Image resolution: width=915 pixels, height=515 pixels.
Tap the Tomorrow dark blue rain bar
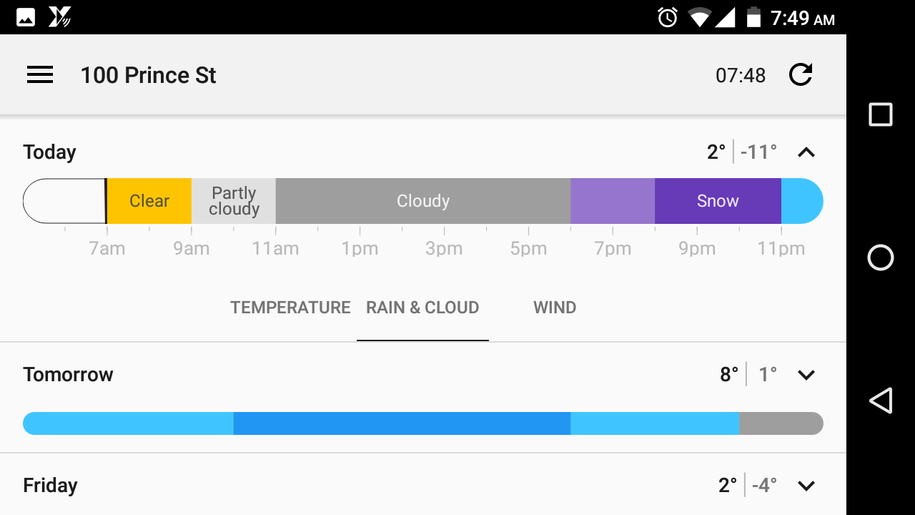click(402, 423)
